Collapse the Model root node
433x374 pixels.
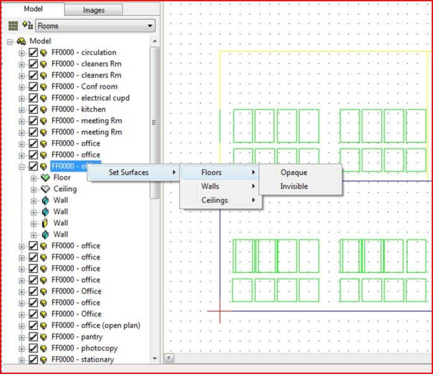coord(10,42)
